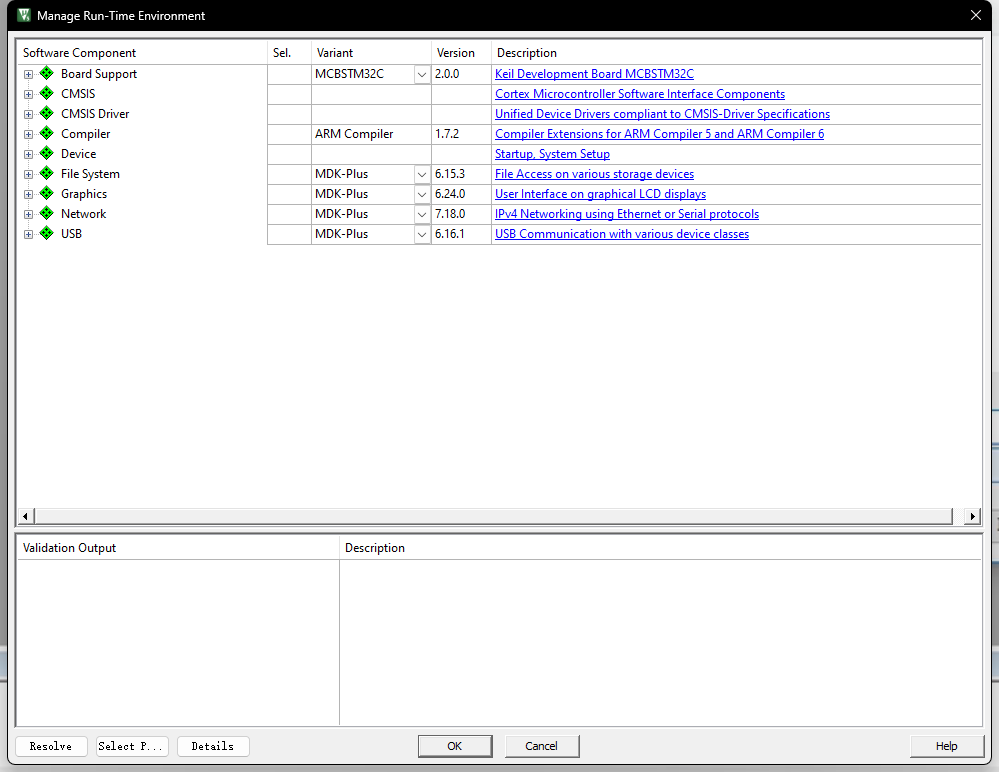
Task: Click the ARM Compiler variant cell
Action: [371, 134]
